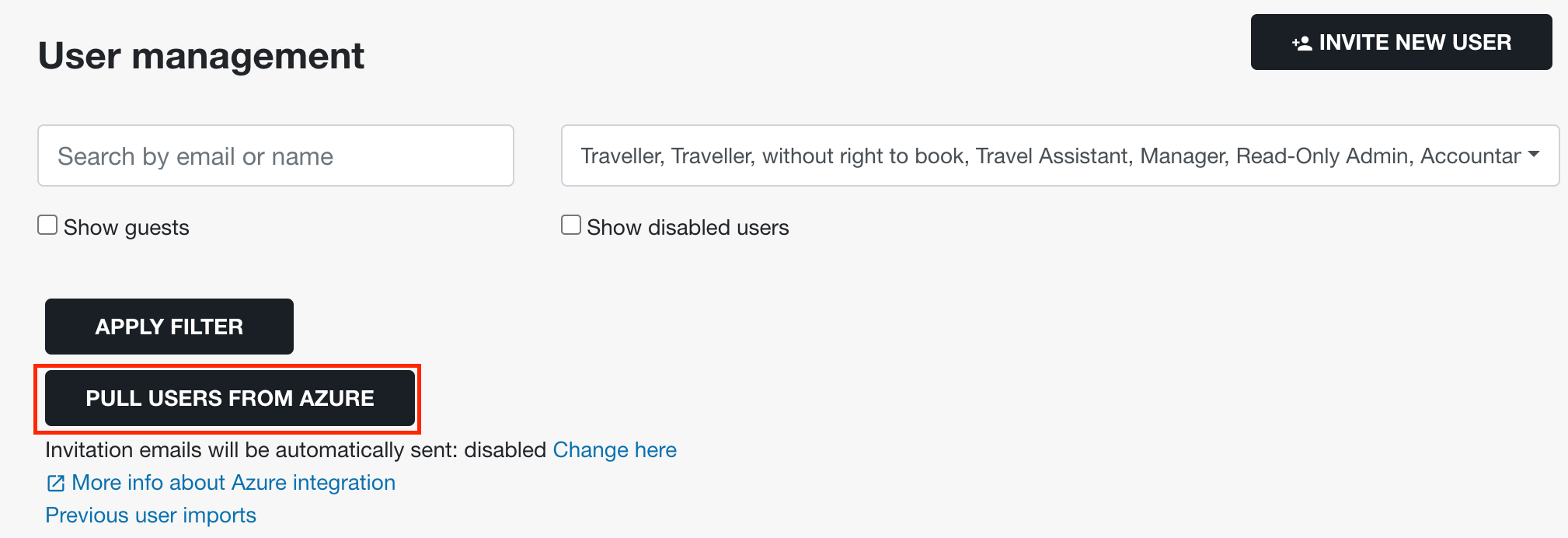Follow the Change here link

coord(615,450)
